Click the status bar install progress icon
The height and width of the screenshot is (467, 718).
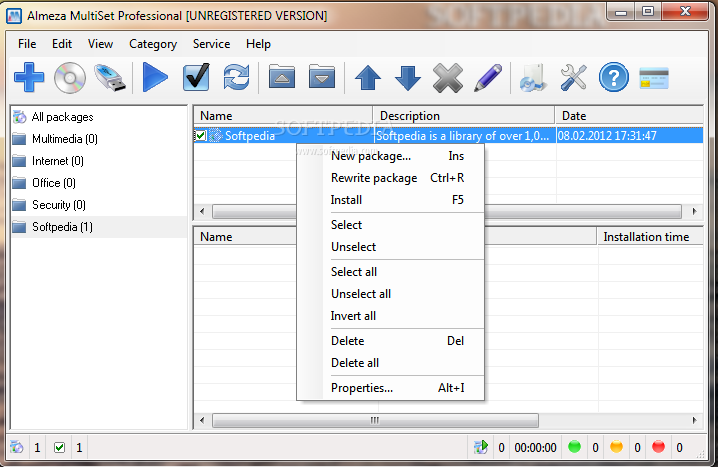coord(481,447)
